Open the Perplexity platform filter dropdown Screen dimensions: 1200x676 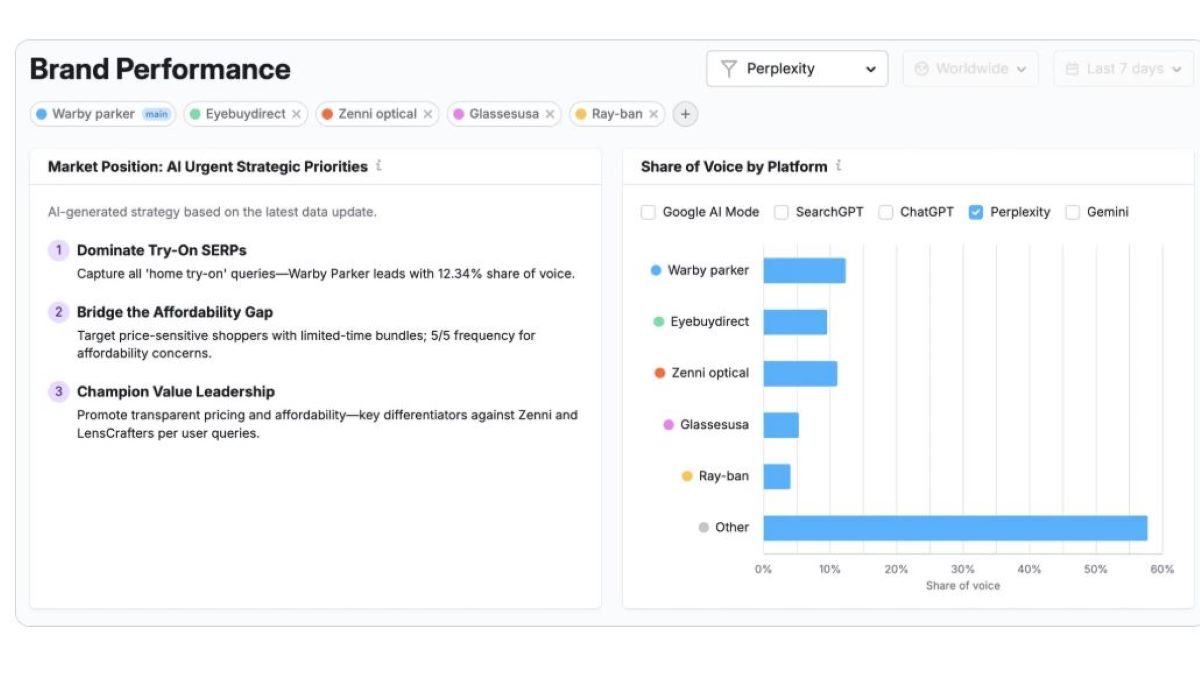tap(797, 69)
